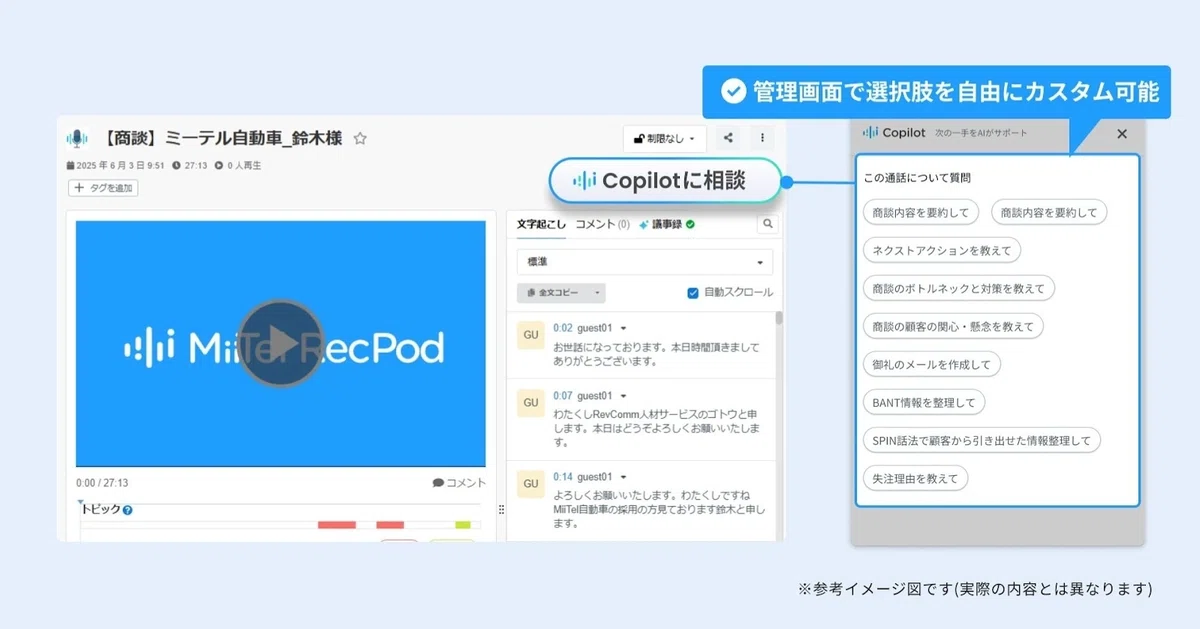This screenshot has width=1200, height=629.
Task: Click the microphone icon beside the call title
Action: (77, 139)
